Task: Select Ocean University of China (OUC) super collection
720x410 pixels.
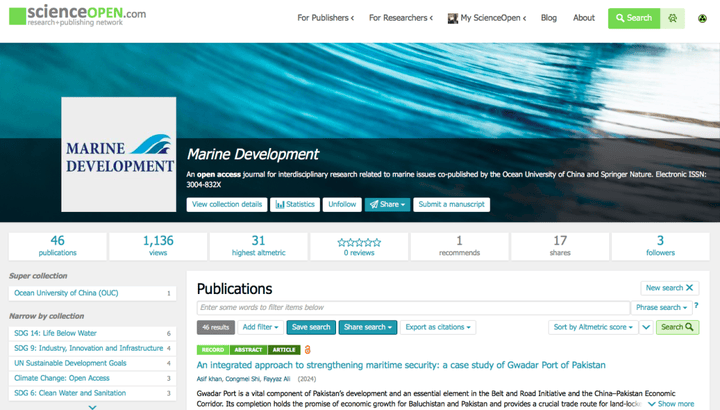Action: [x=92, y=293]
